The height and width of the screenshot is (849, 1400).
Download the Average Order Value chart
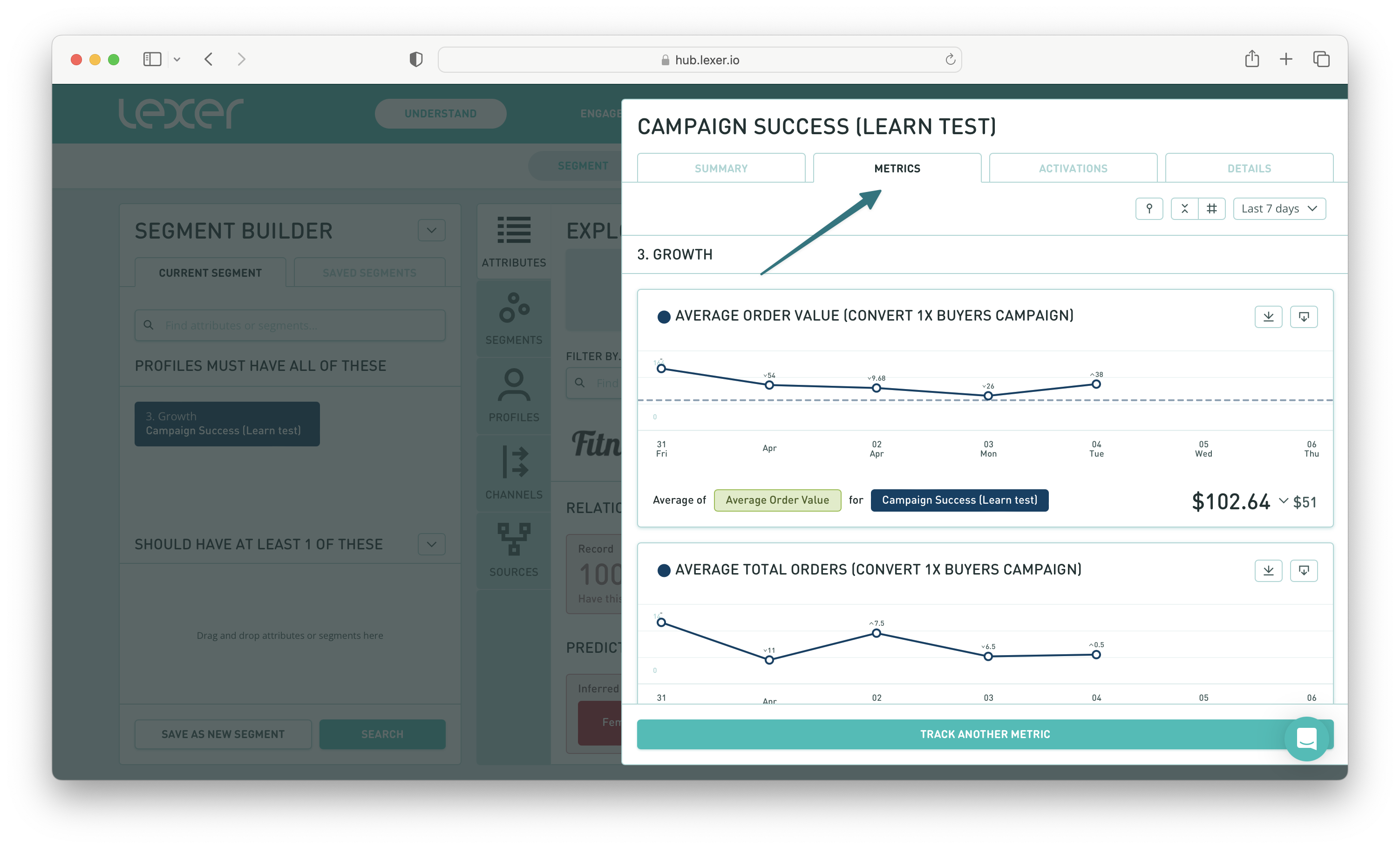1268,316
